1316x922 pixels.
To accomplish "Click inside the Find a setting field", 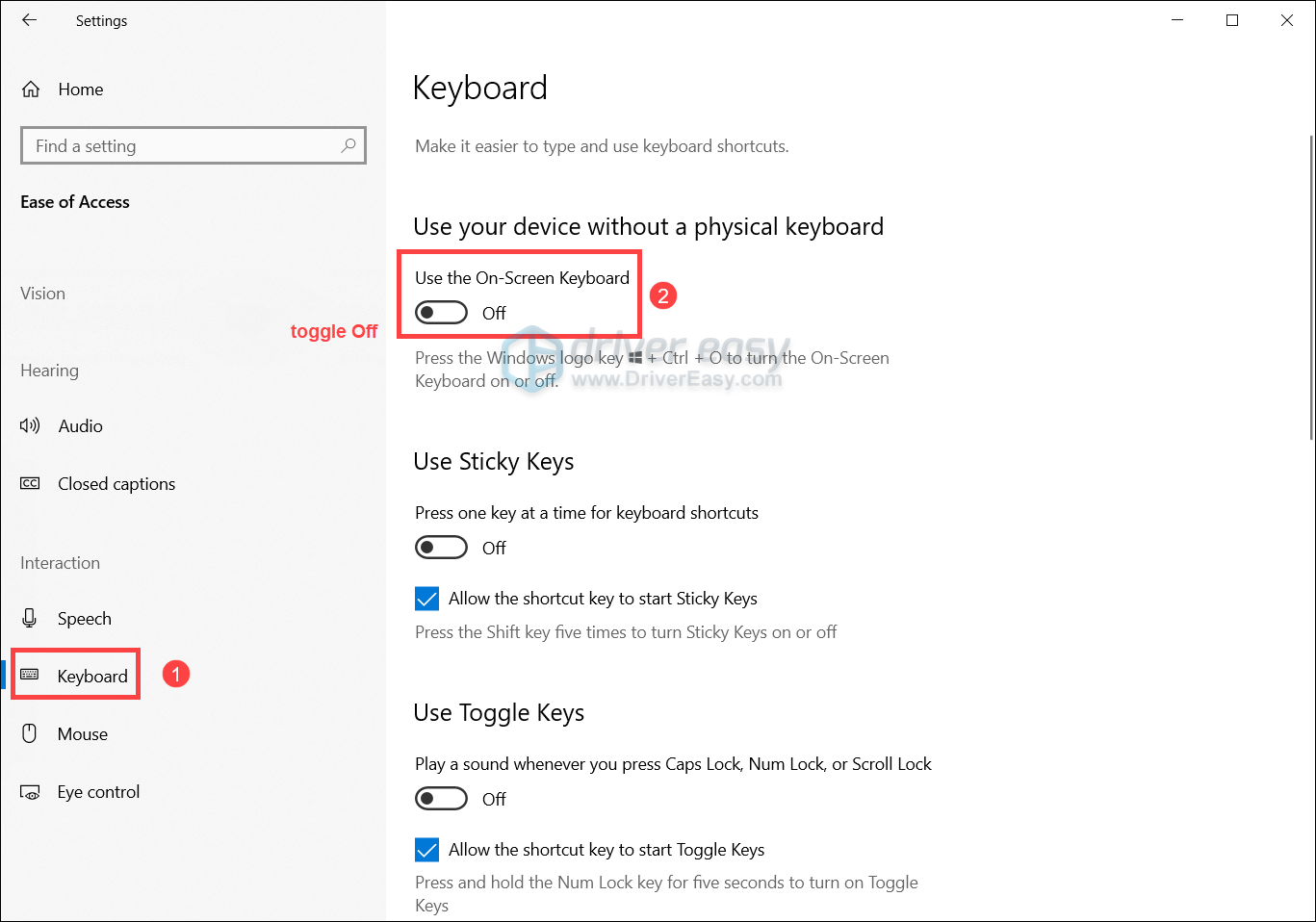I will (x=173, y=144).
